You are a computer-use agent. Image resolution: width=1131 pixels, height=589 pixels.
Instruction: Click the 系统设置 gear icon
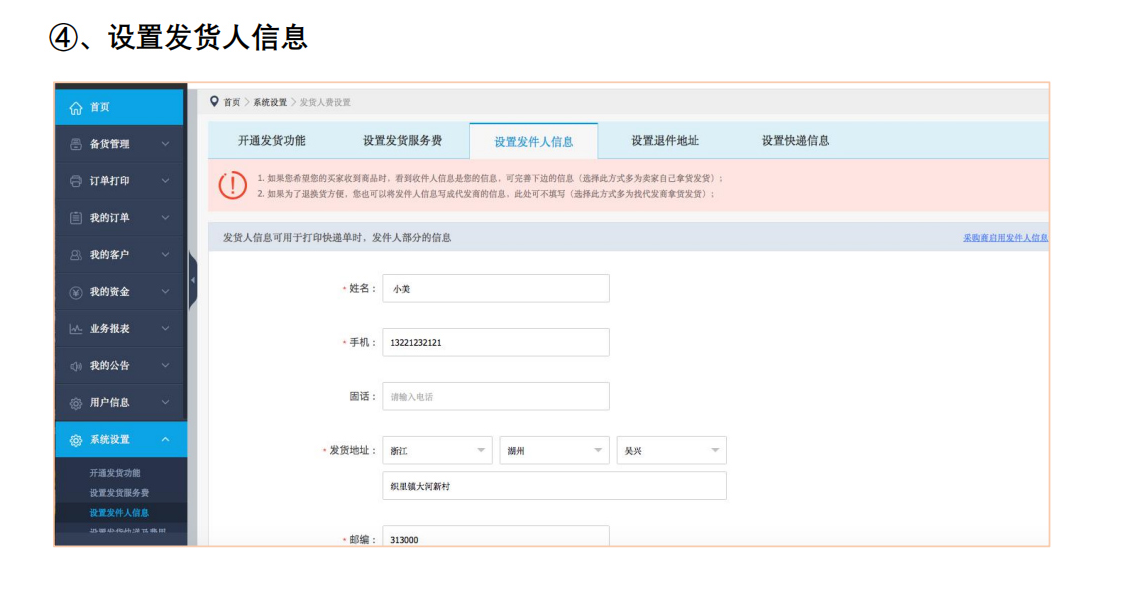click(76, 440)
